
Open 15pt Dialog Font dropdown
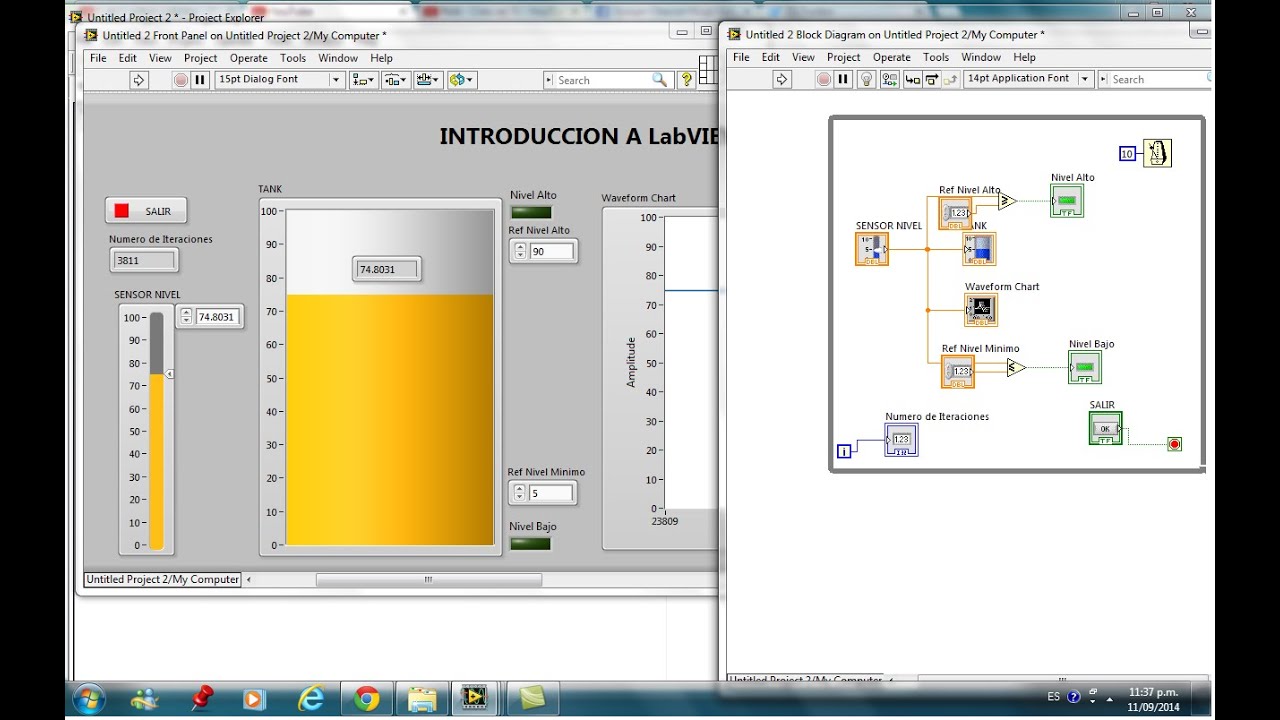(x=279, y=80)
